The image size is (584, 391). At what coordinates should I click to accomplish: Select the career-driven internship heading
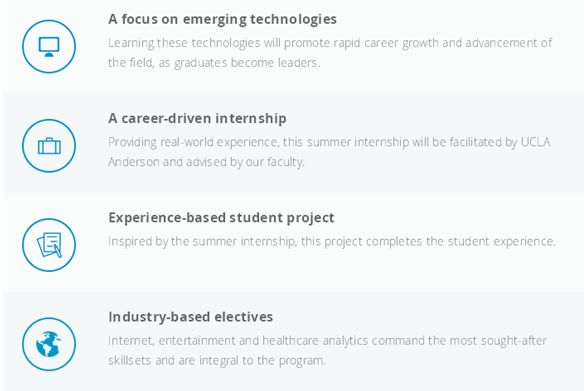pyautogui.click(x=197, y=118)
